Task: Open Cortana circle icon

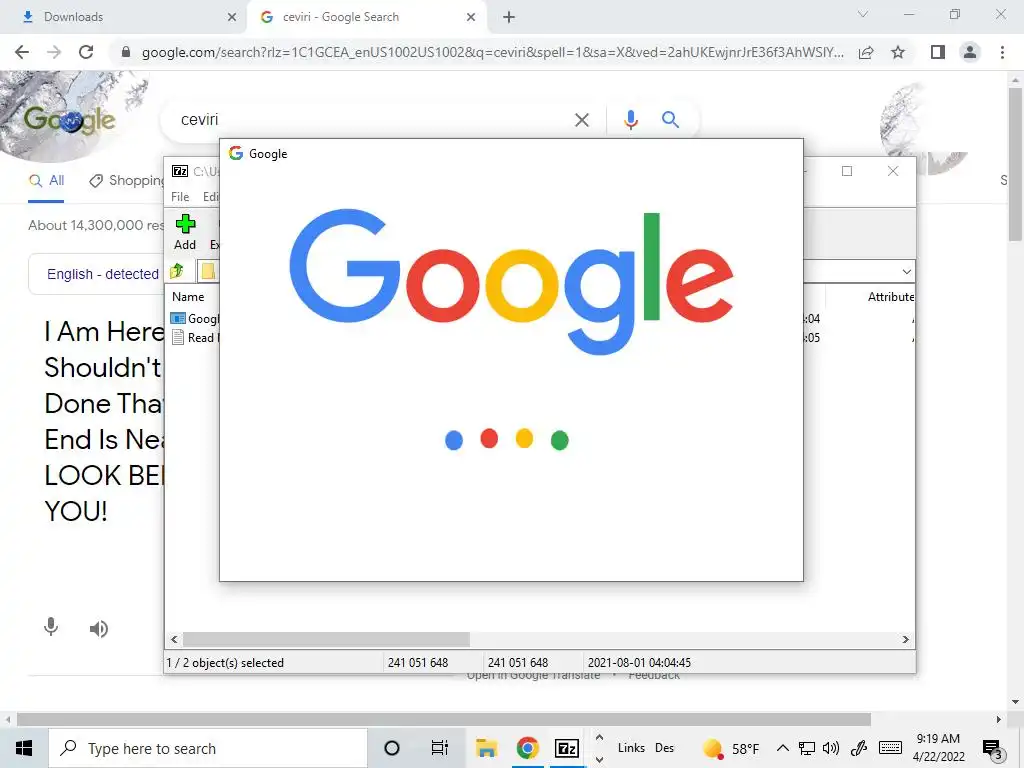Action: click(x=392, y=748)
